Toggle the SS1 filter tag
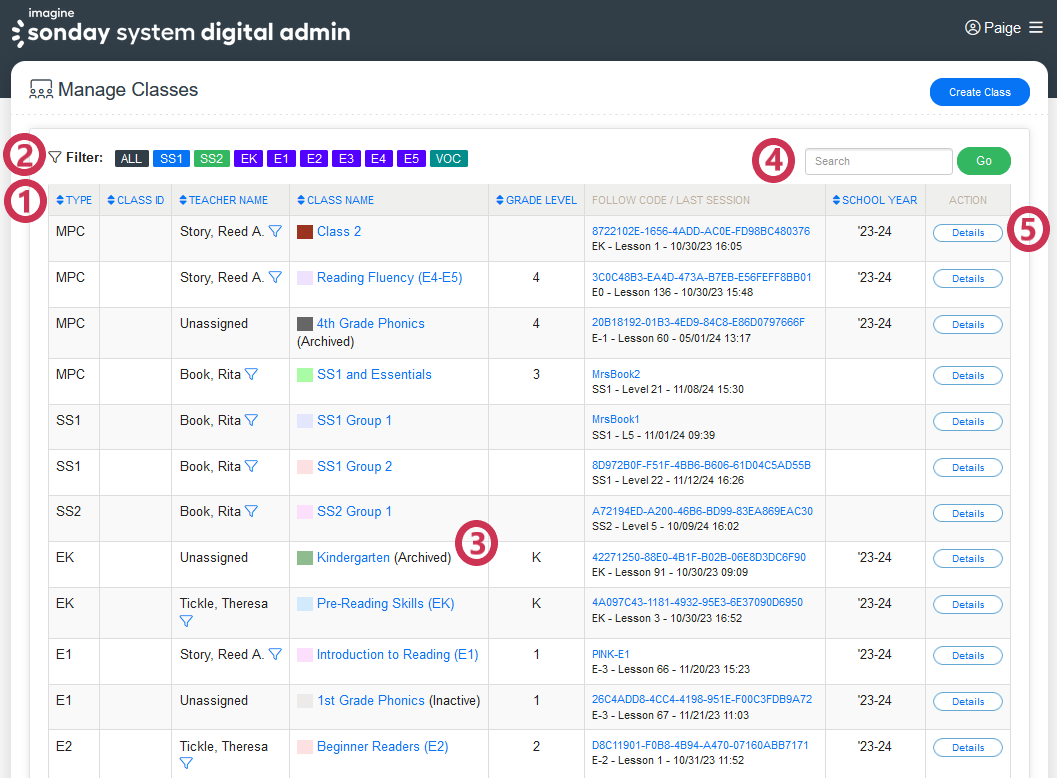 (x=171, y=159)
